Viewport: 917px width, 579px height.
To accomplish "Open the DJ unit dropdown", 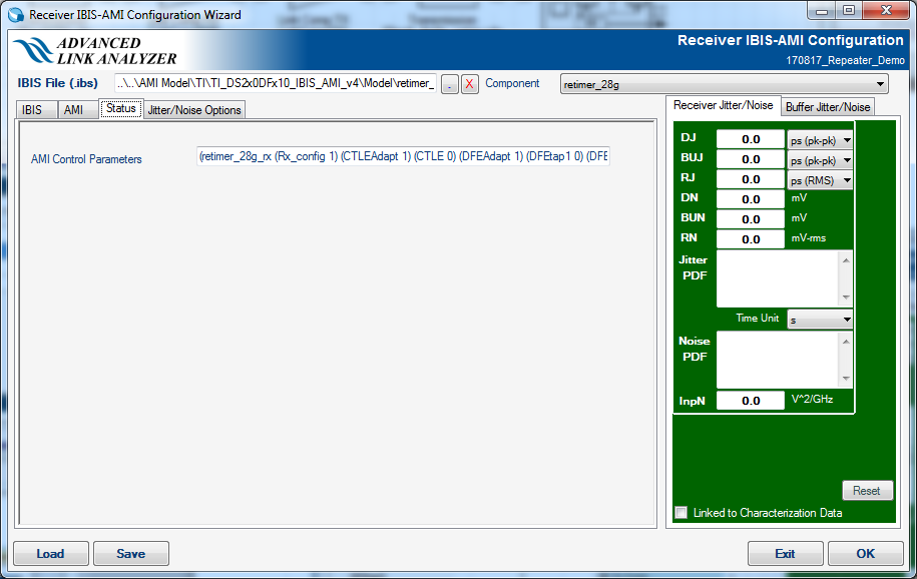I will click(x=820, y=140).
